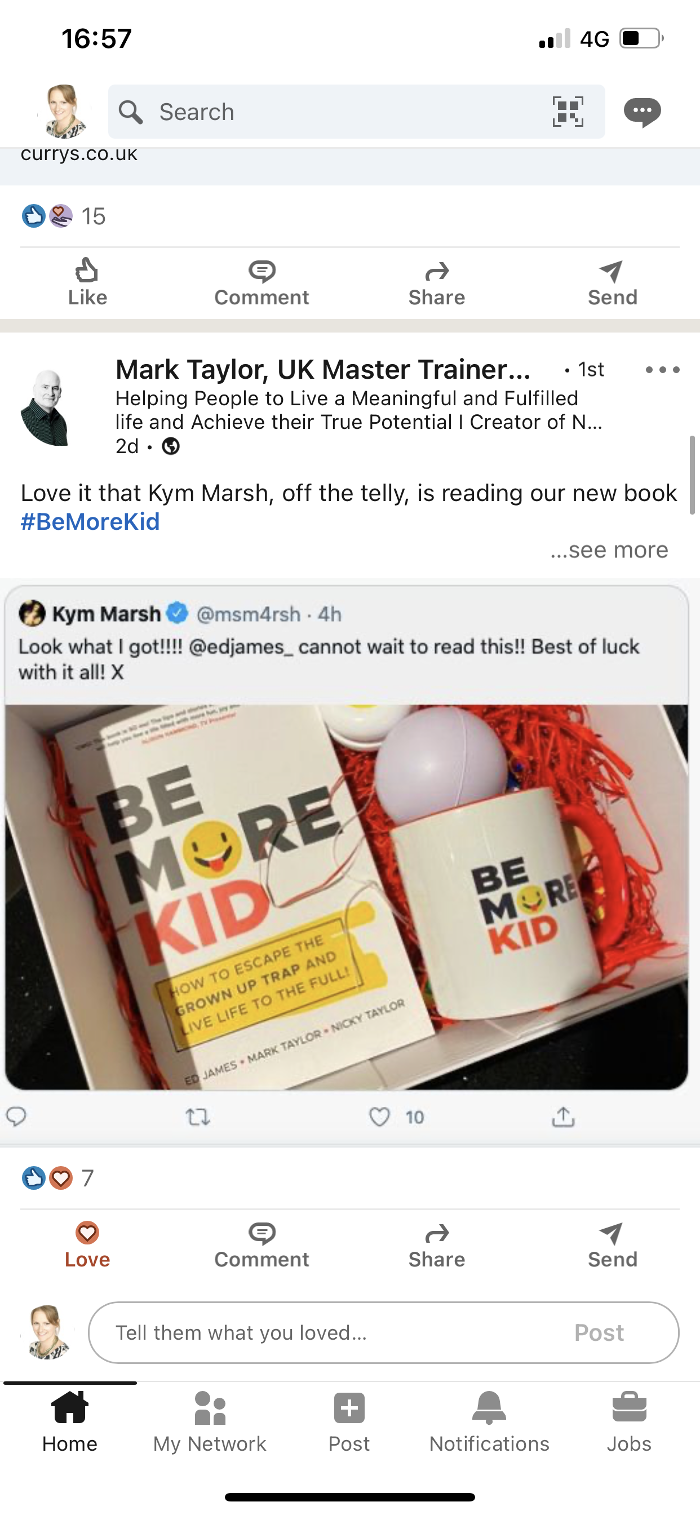Open the Be More Kid book photo
The image size is (700, 1515).
point(347,897)
